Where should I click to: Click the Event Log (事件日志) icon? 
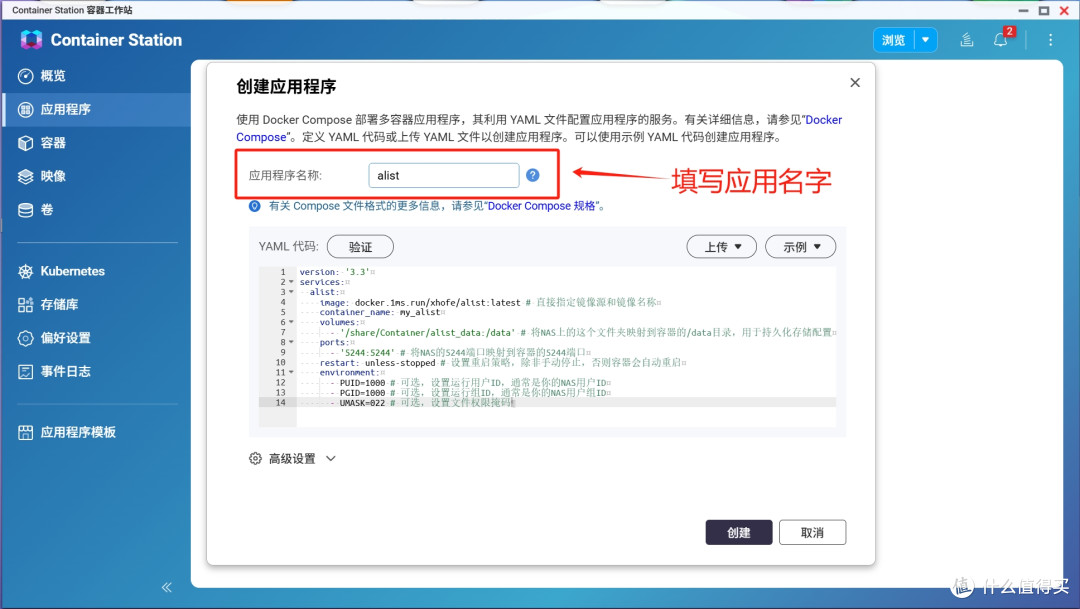pos(25,372)
